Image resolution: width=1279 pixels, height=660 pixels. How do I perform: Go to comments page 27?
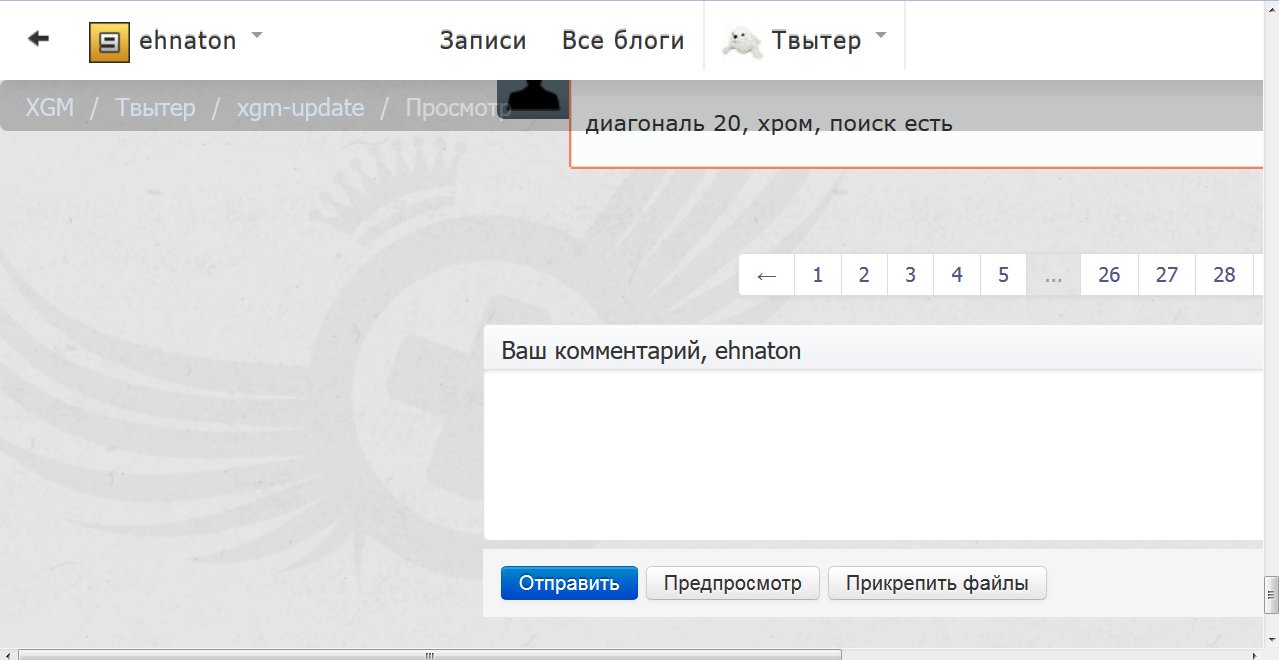tap(1167, 275)
